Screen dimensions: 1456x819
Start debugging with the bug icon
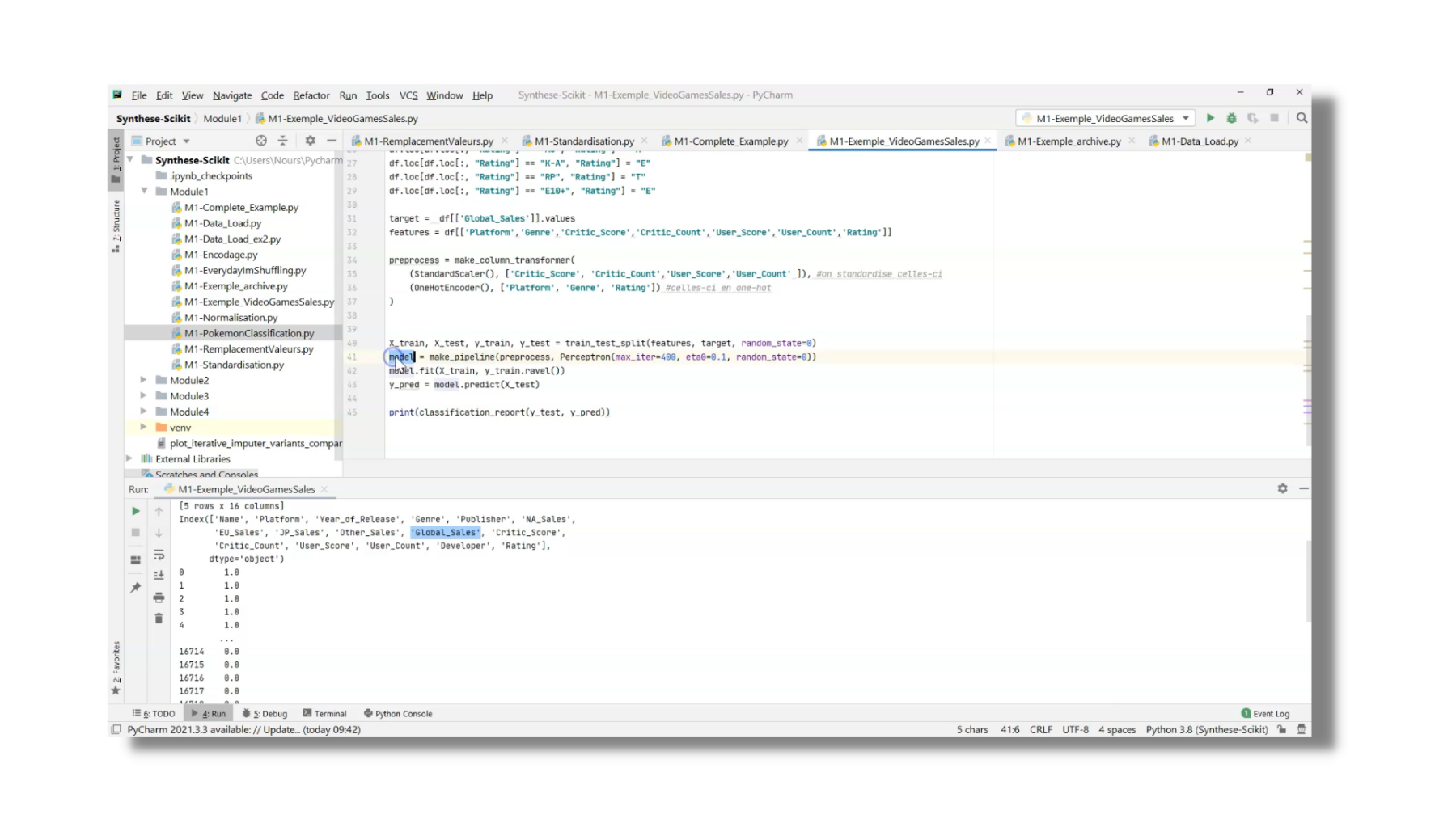1231,118
